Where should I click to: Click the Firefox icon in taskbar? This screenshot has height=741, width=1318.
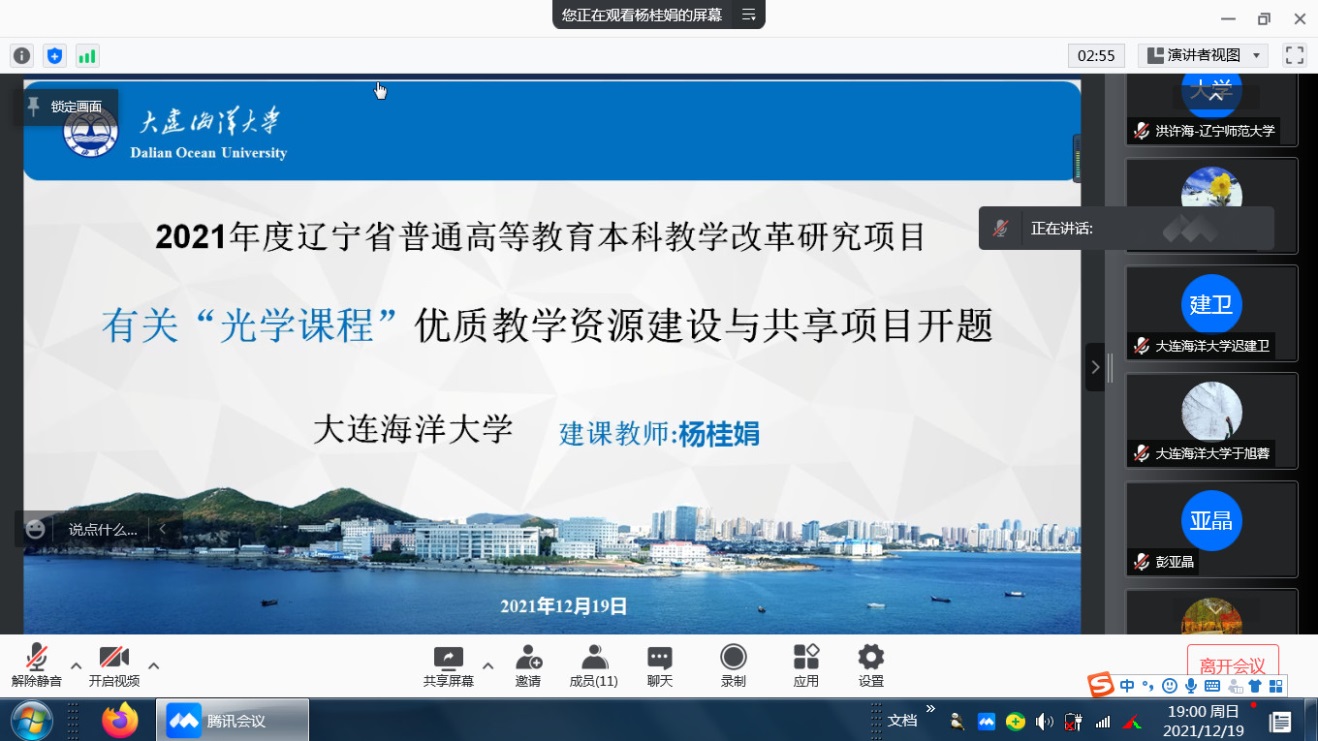pyautogui.click(x=120, y=720)
